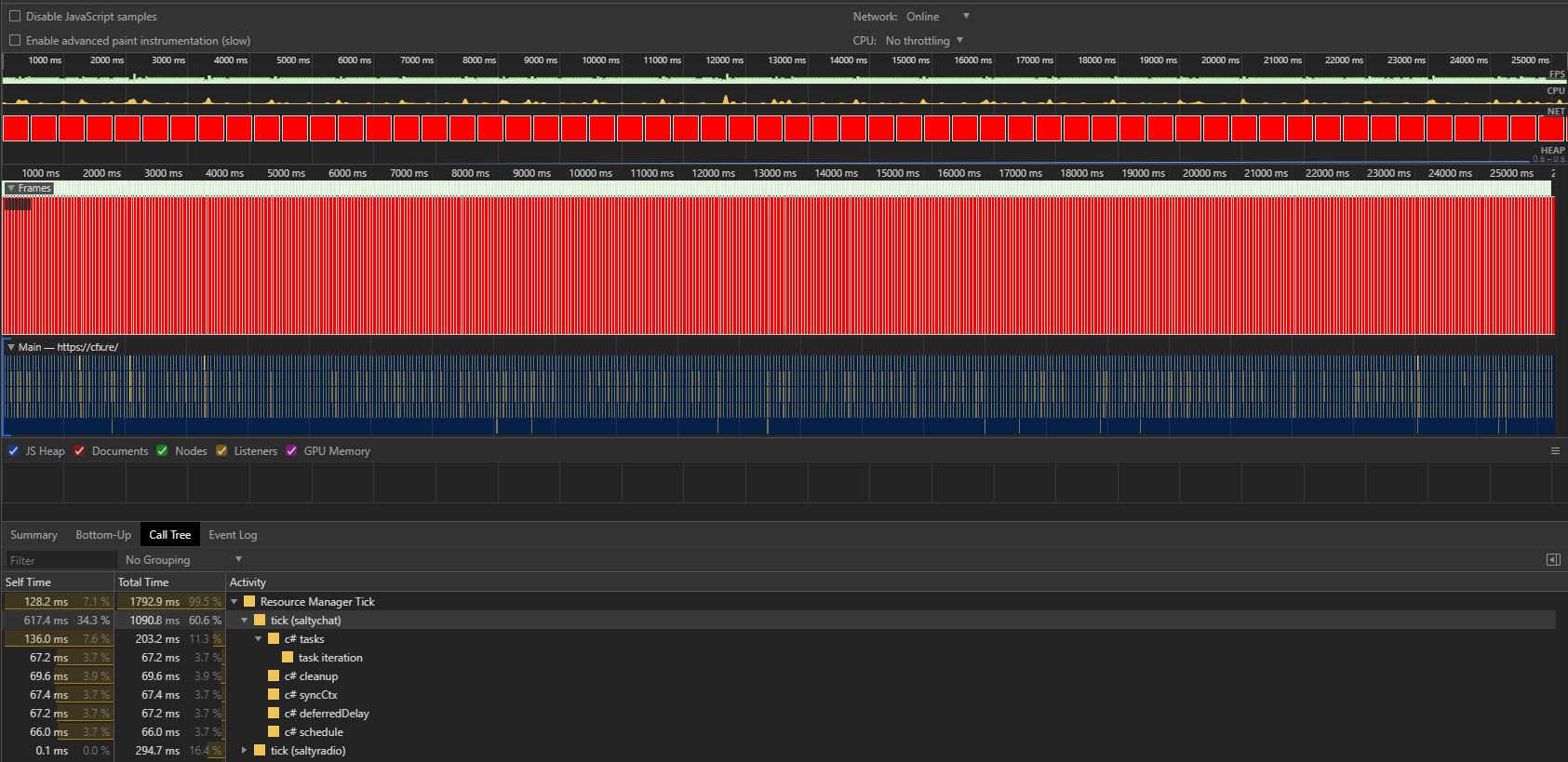The width and height of the screenshot is (1568, 762).
Task: Click 20000 ms mark on flame chart ruler
Action: 1204,173
